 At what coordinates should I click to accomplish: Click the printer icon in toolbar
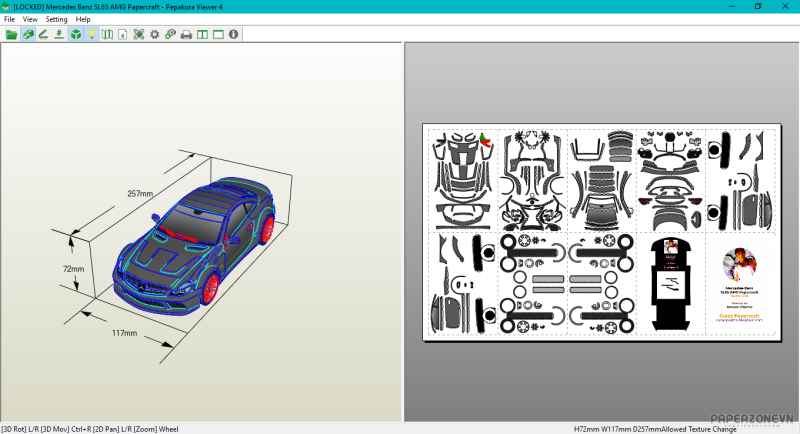[x=186, y=34]
